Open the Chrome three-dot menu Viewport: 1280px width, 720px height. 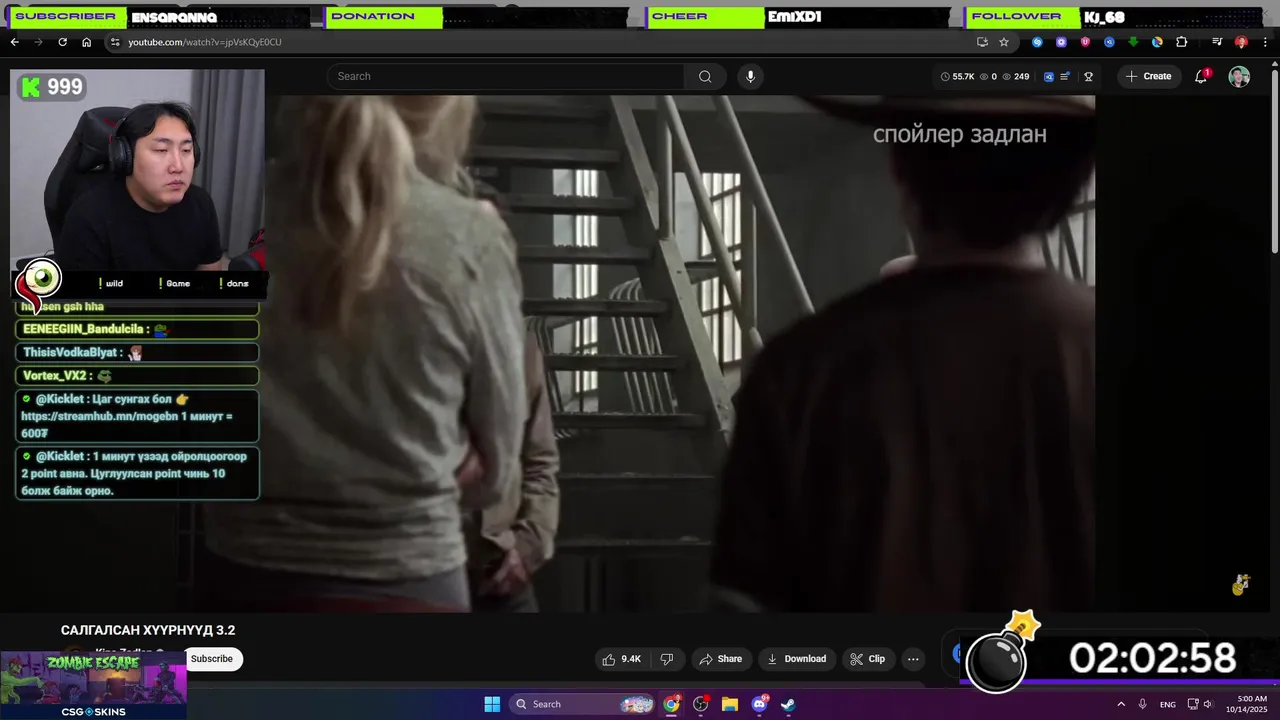pos(1264,42)
